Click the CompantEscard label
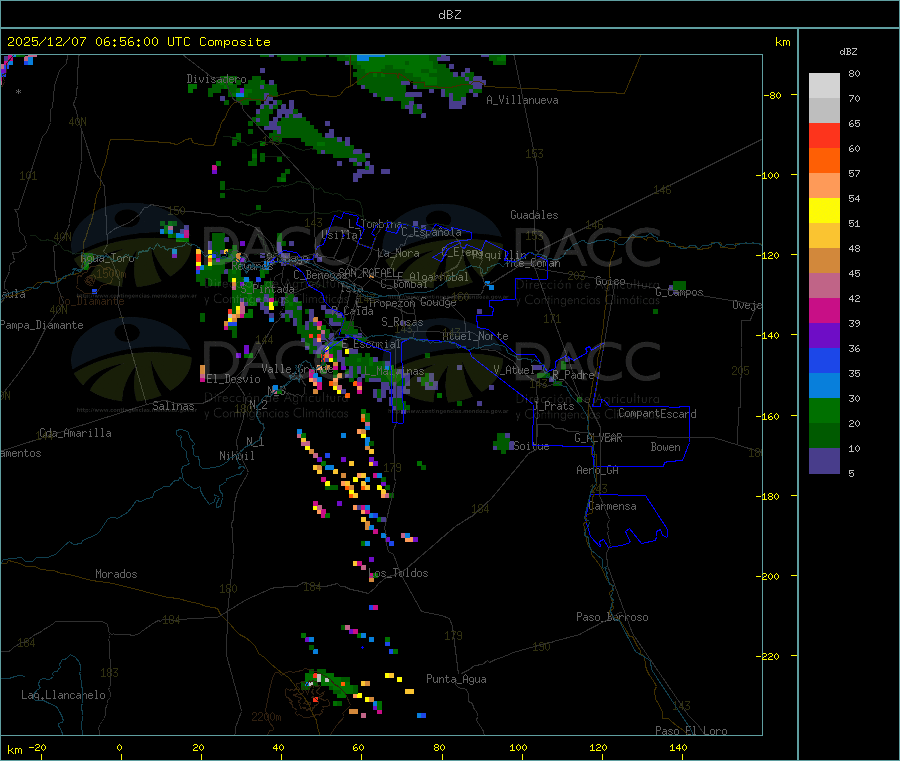The image size is (900, 761). (657, 414)
